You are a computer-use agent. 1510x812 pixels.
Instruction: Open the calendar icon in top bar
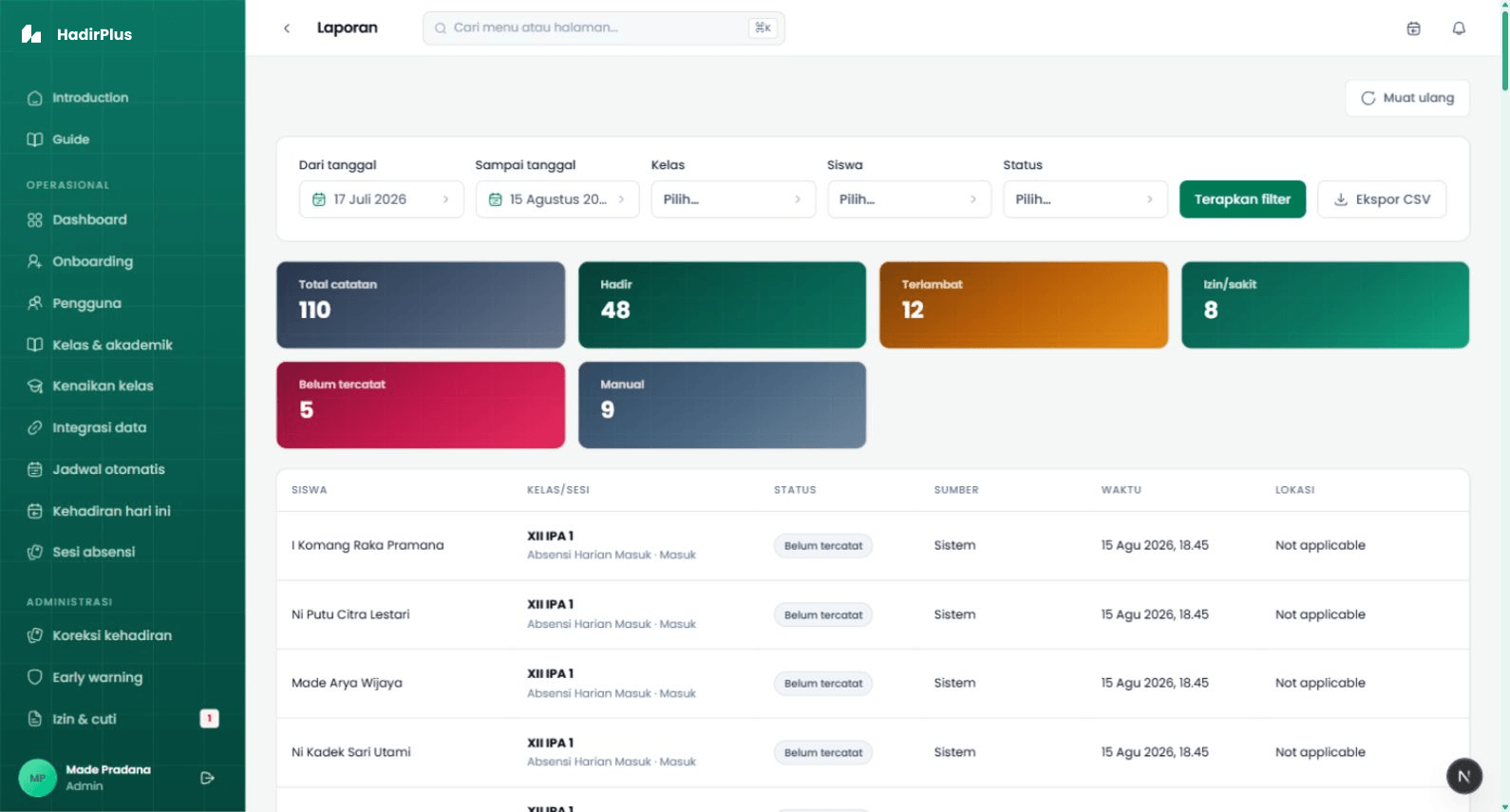(x=1413, y=28)
